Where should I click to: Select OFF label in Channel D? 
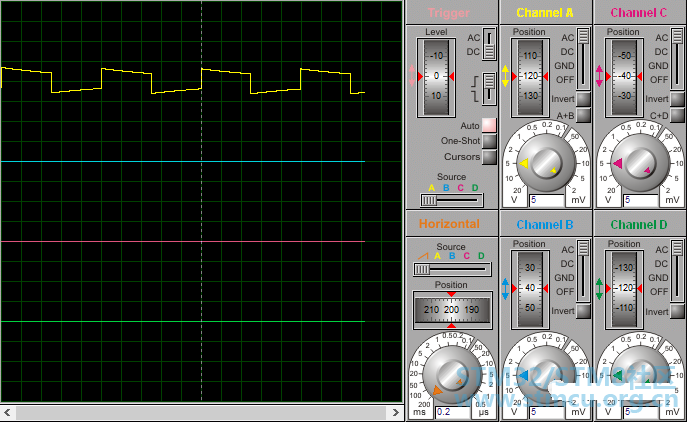[659, 292]
